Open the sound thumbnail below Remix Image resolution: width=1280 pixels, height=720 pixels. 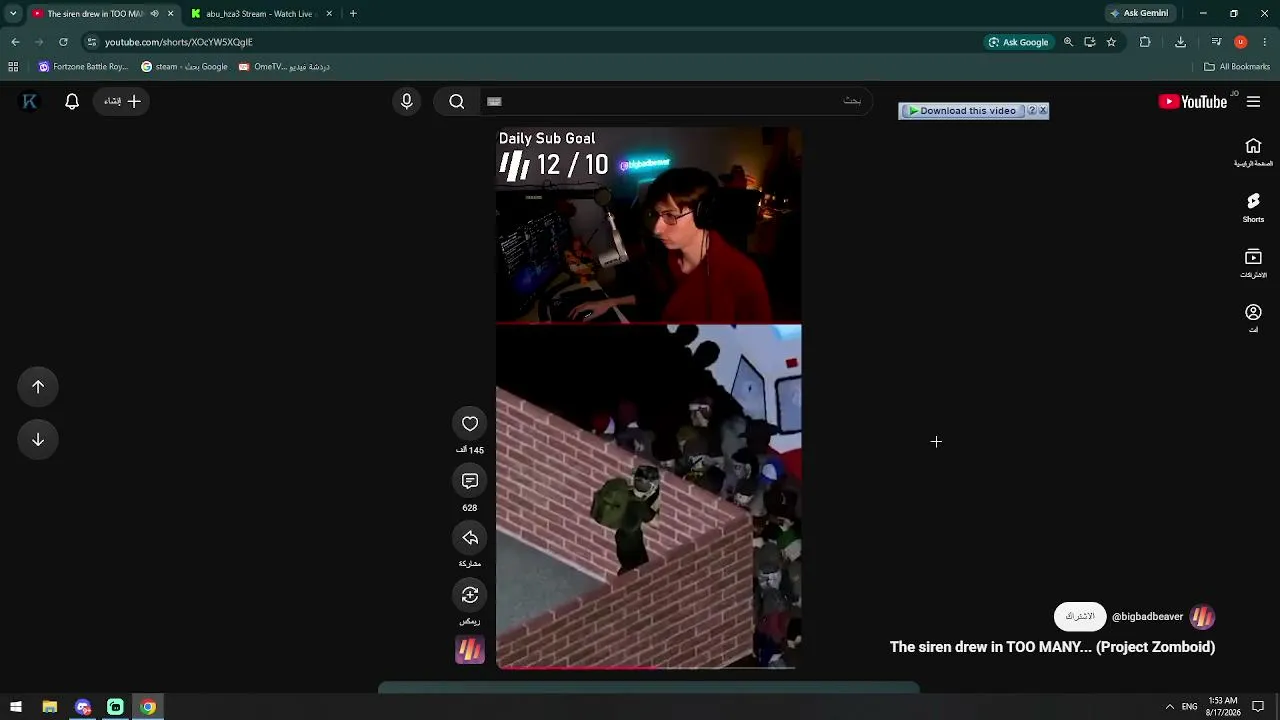470,651
